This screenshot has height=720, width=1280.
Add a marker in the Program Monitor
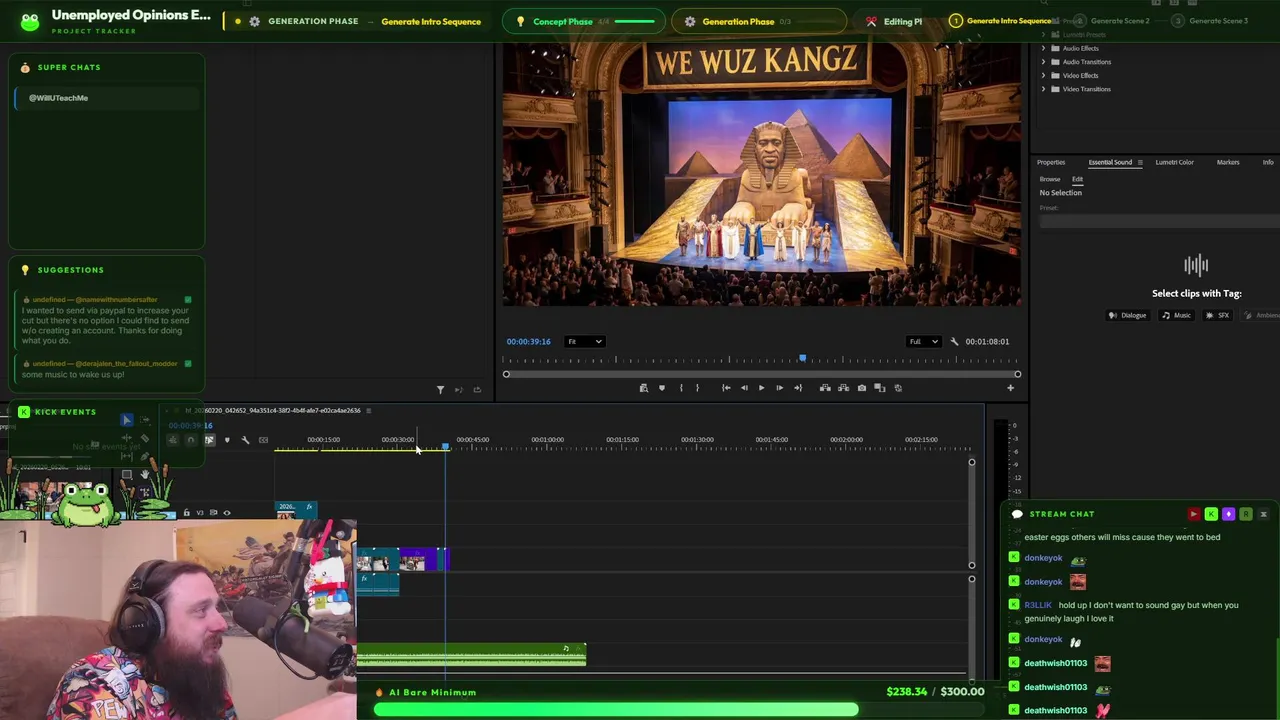tap(662, 388)
